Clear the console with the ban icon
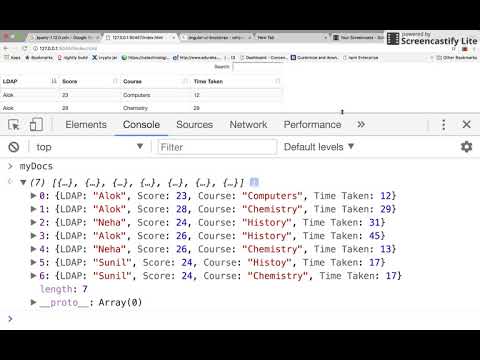The image size is (480, 360). [x=14, y=147]
